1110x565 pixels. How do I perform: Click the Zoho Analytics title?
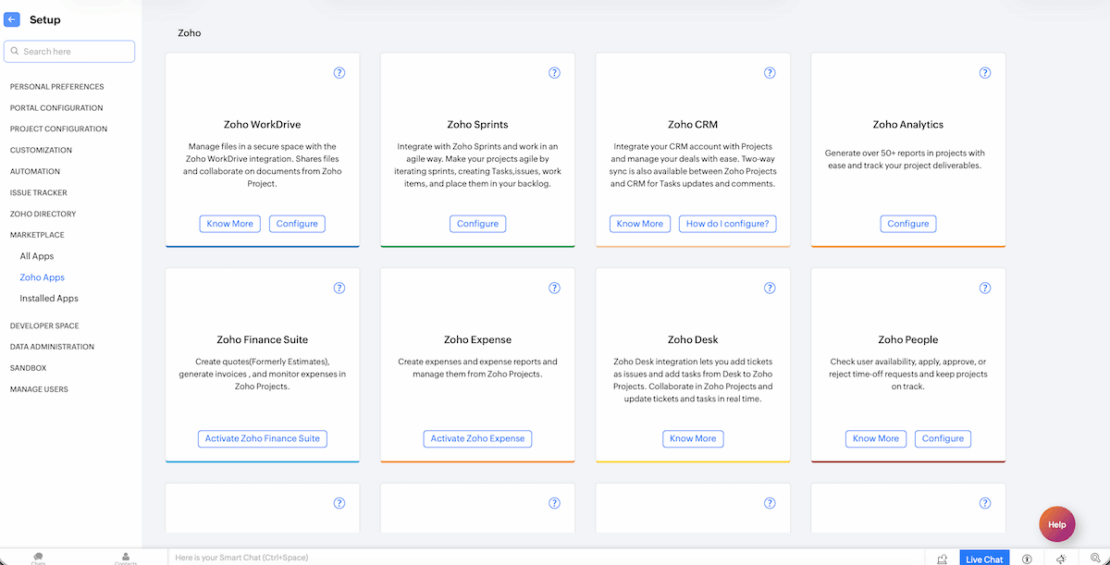pos(908,125)
